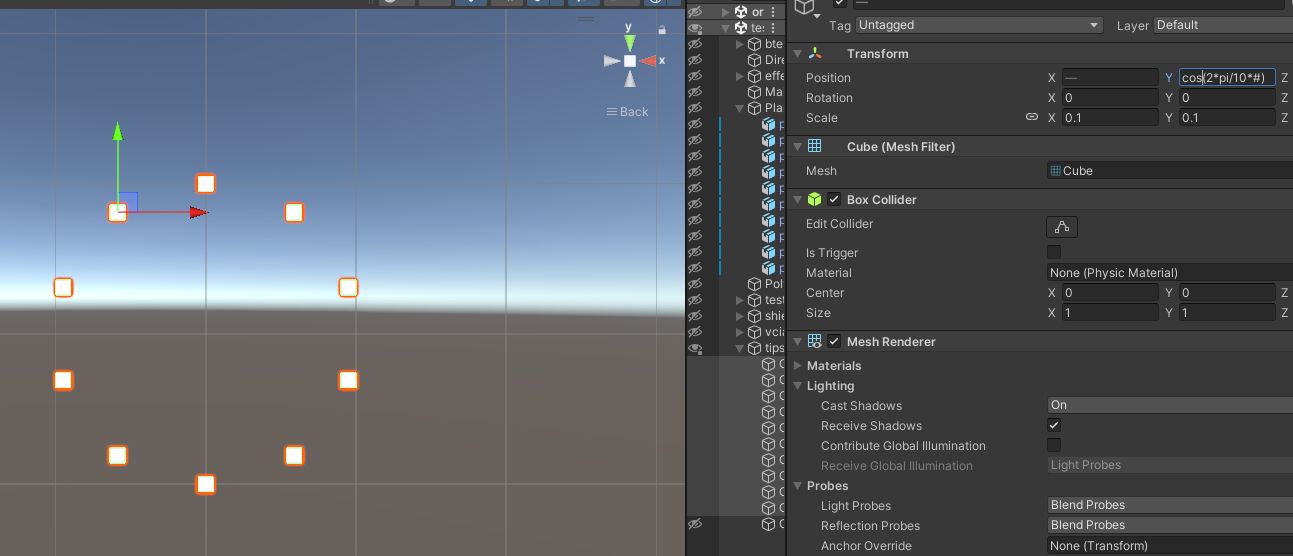Image resolution: width=1293 pixels, height=556 pixels.
Task: Collapse the Cube Mesh Filter foldout
Action: pyautogui.click(x=797, y=147)
